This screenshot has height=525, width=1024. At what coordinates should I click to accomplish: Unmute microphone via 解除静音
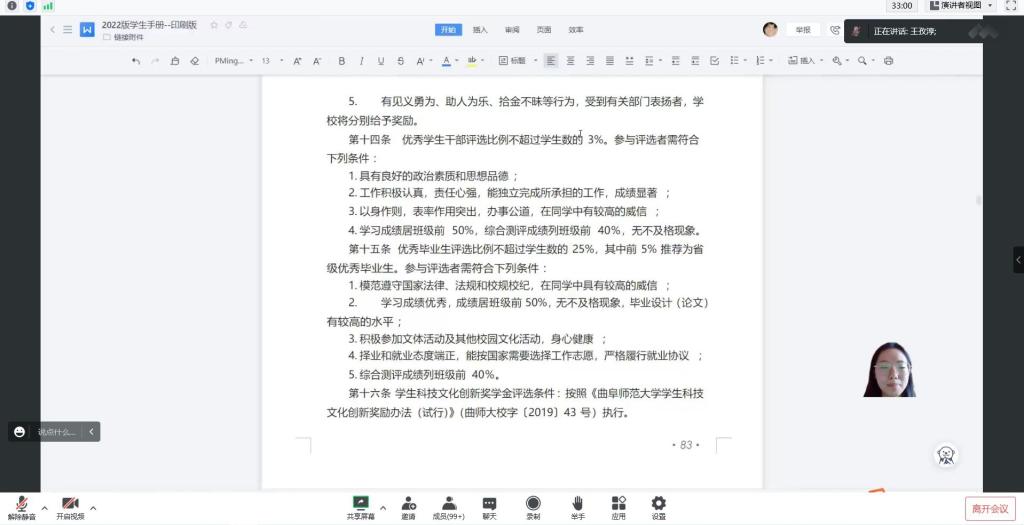point(21,508)
